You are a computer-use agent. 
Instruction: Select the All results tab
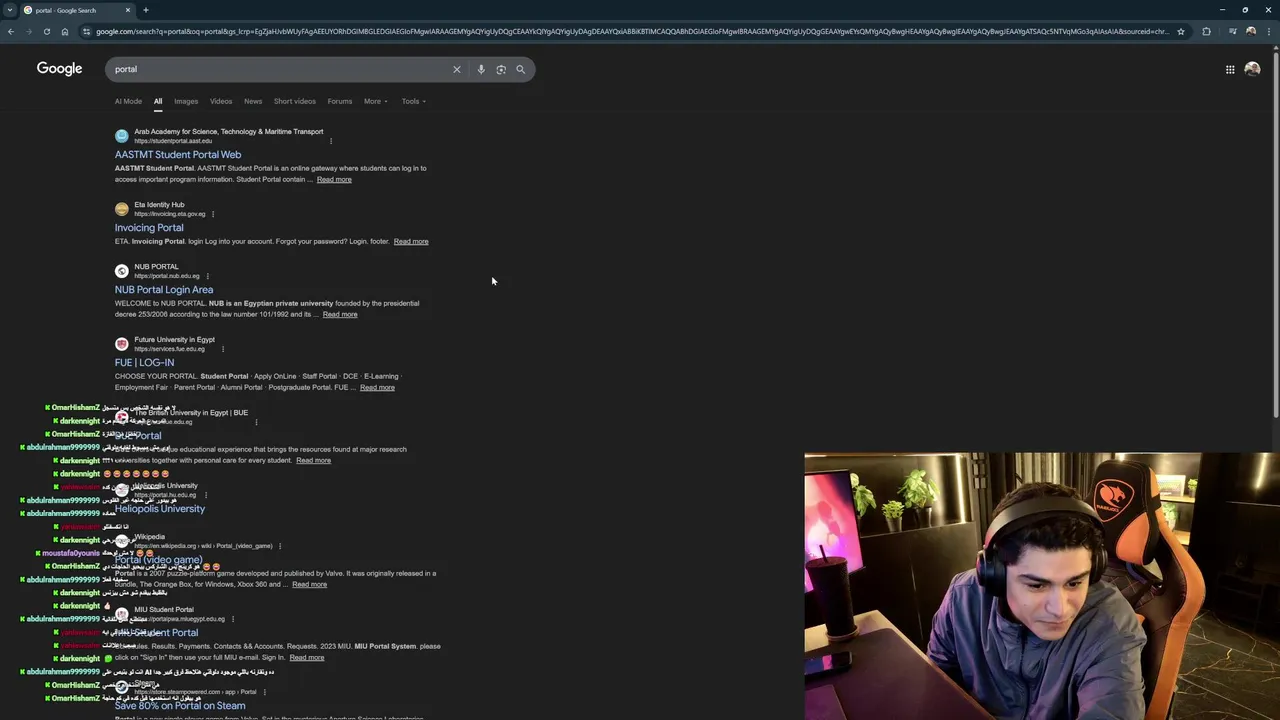coord(157,101)
